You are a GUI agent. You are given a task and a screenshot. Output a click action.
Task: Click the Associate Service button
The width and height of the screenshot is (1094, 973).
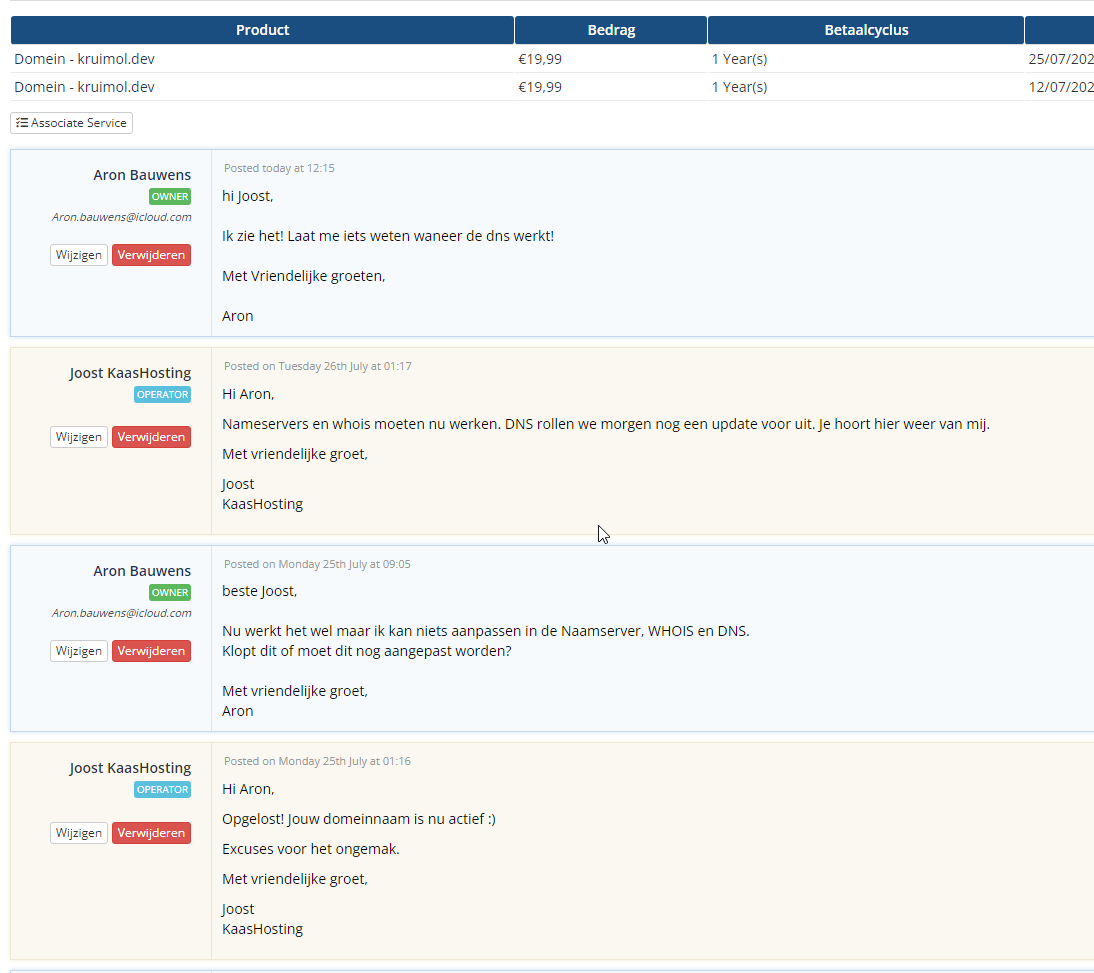point(72,123)
